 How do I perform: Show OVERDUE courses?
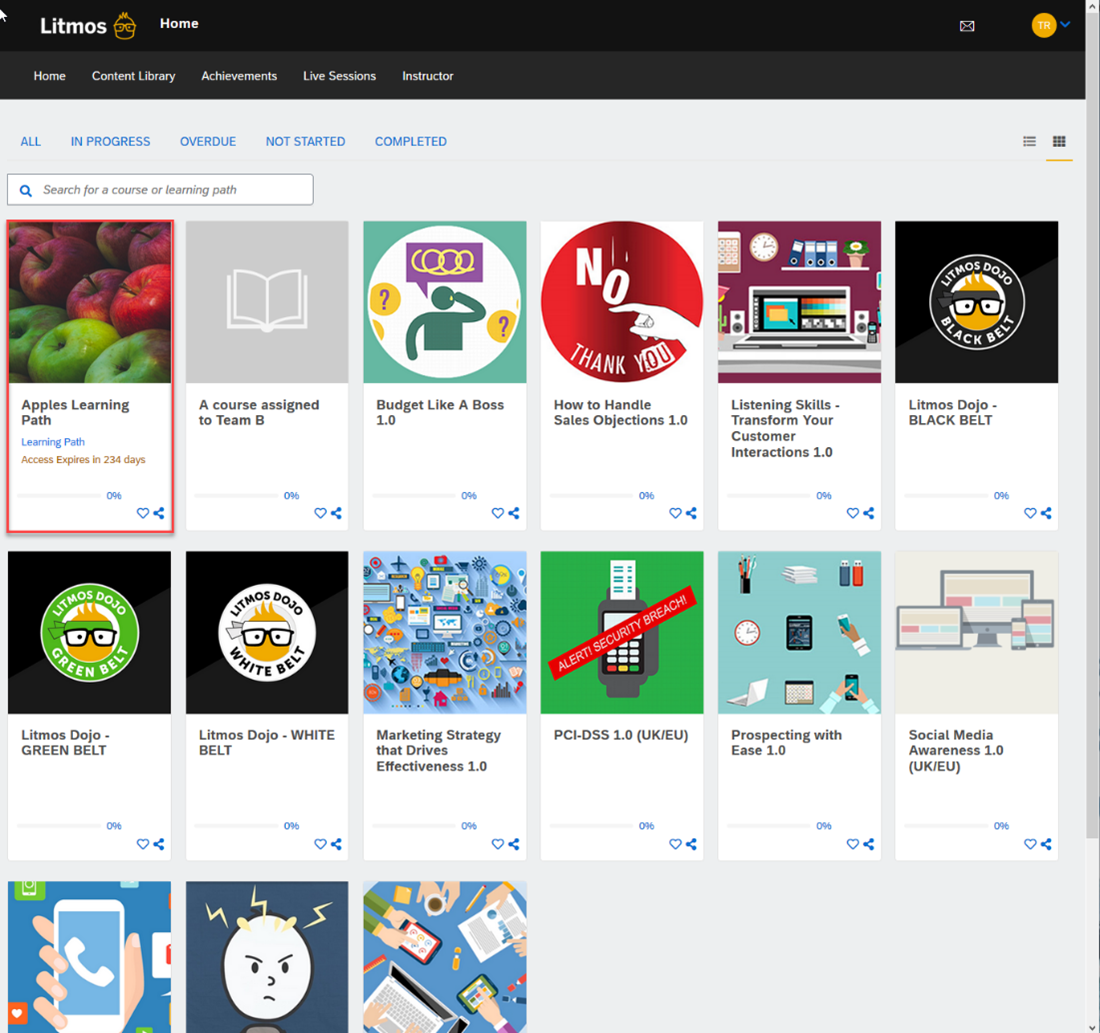click(208, 142)
